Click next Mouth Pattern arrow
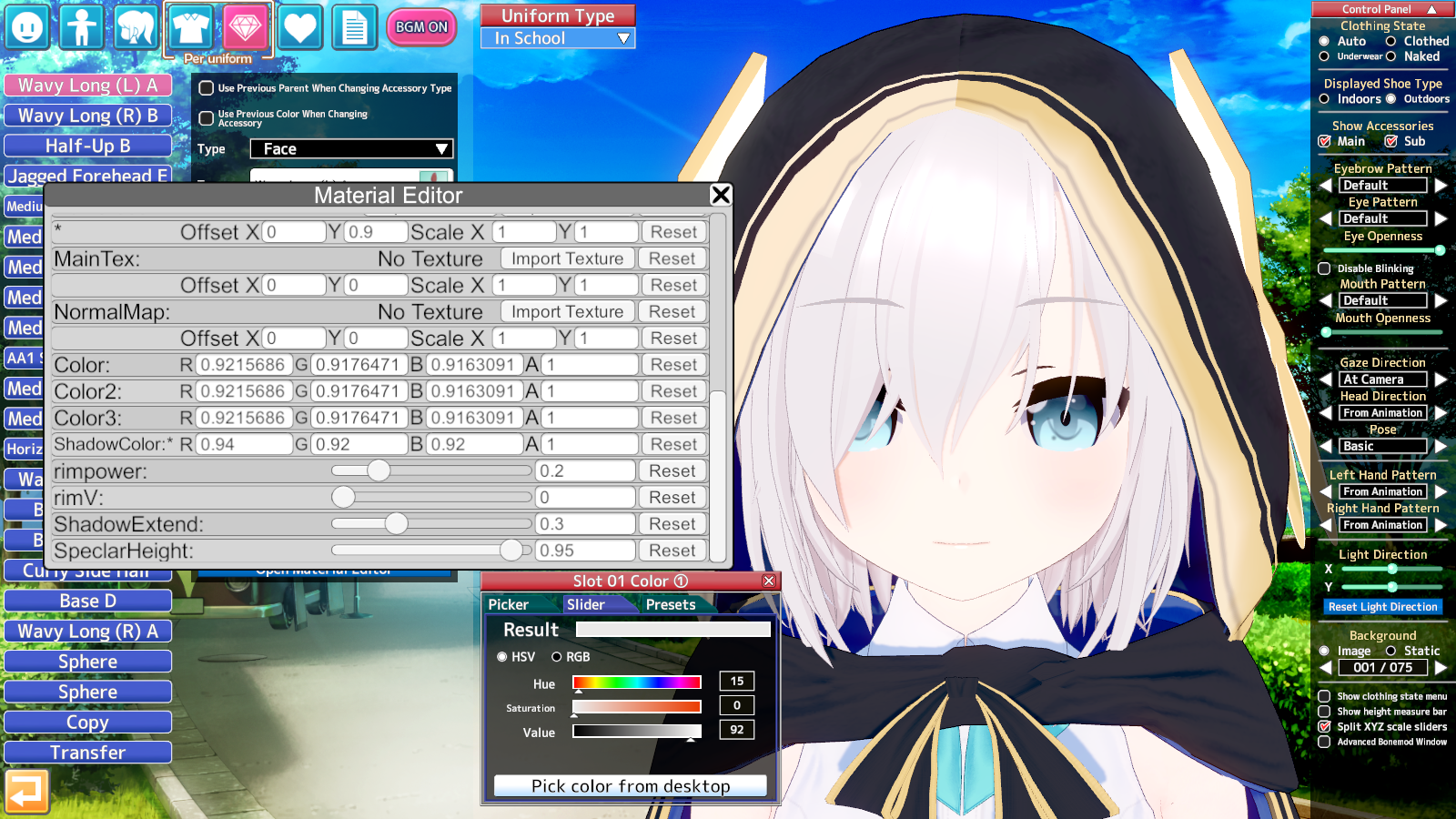Image resolution: width=1456 pixels, height=819 pixels. click(x=1441, y=301)
